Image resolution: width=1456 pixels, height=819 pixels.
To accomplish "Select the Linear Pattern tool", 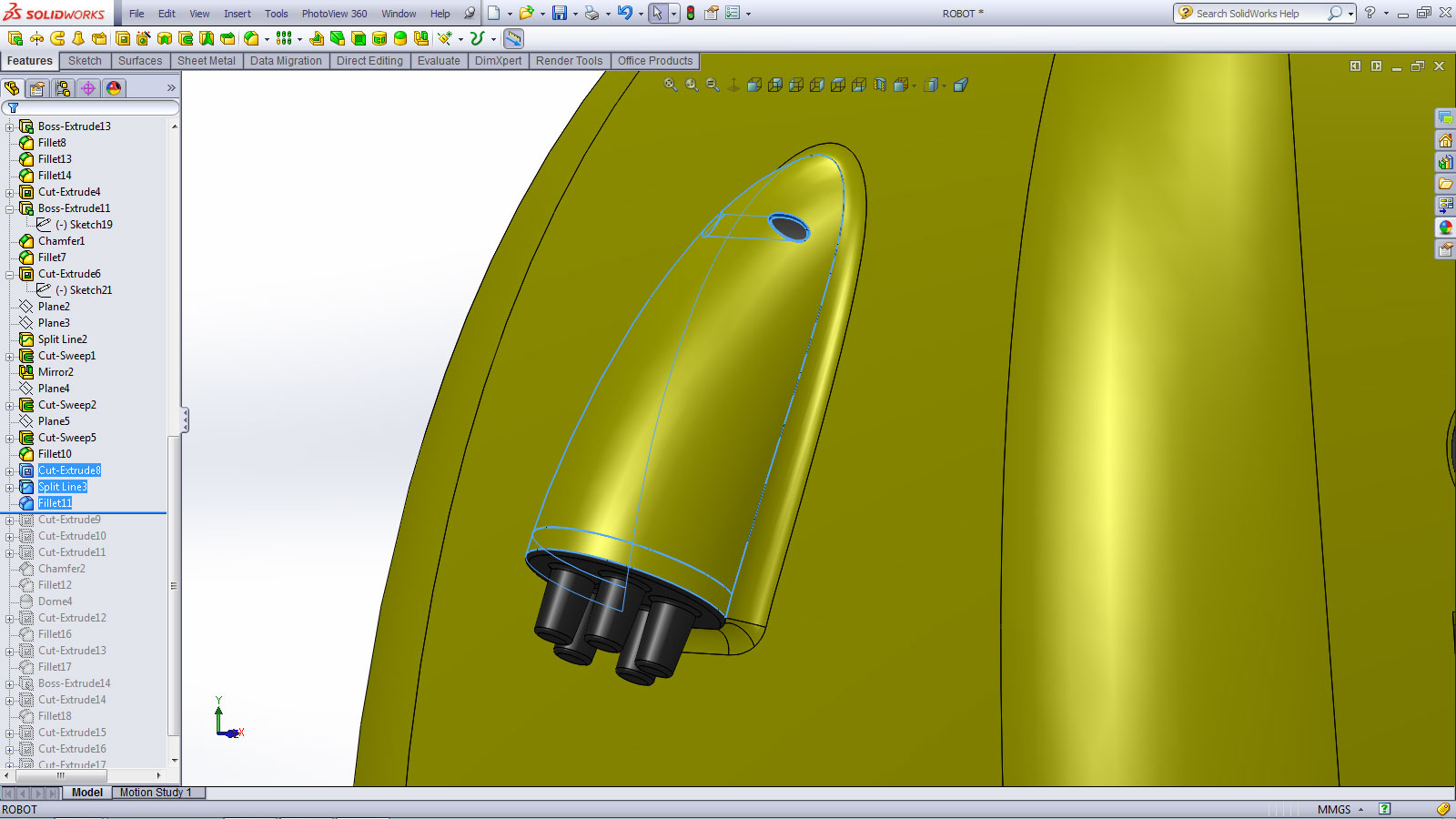I will (285, 38).
